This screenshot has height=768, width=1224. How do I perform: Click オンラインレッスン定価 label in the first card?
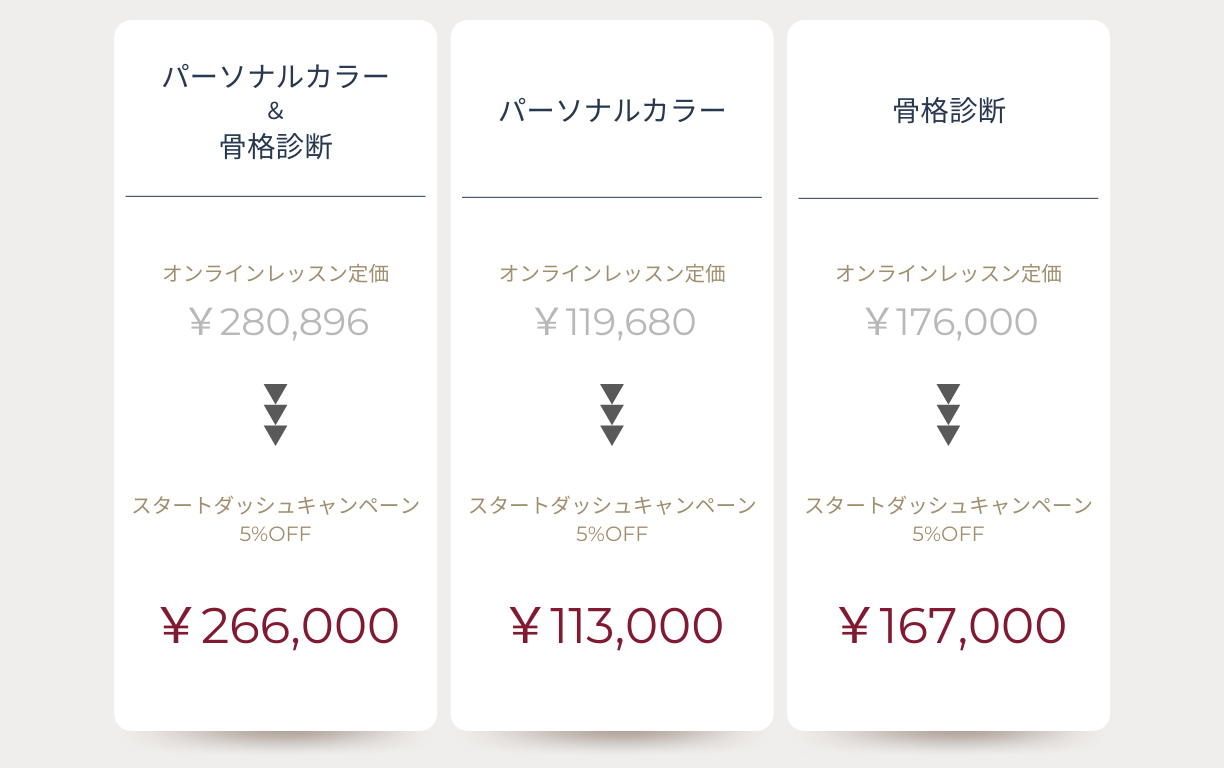[x=276, y=273]
